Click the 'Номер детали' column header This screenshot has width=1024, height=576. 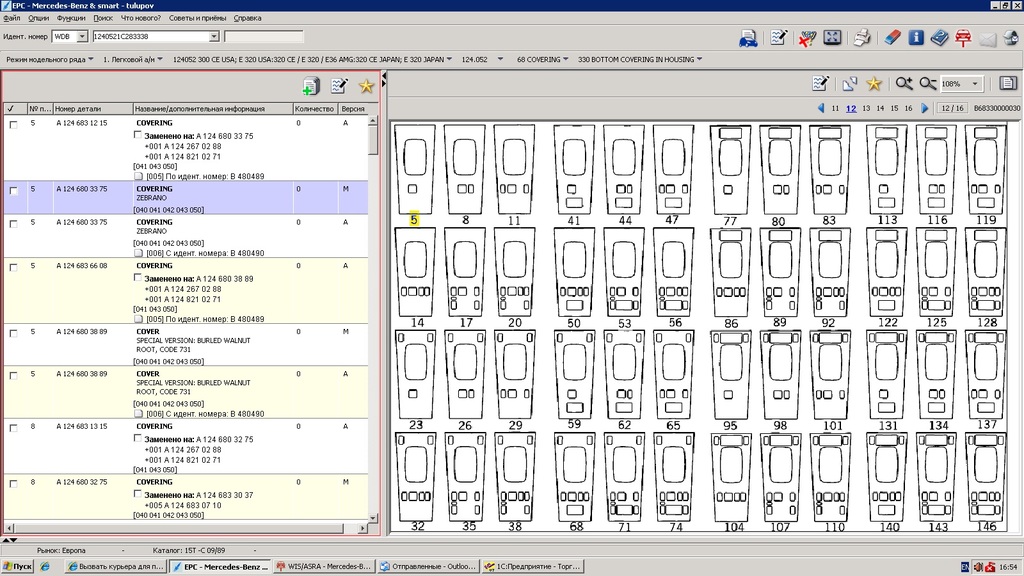click(93, 108)
